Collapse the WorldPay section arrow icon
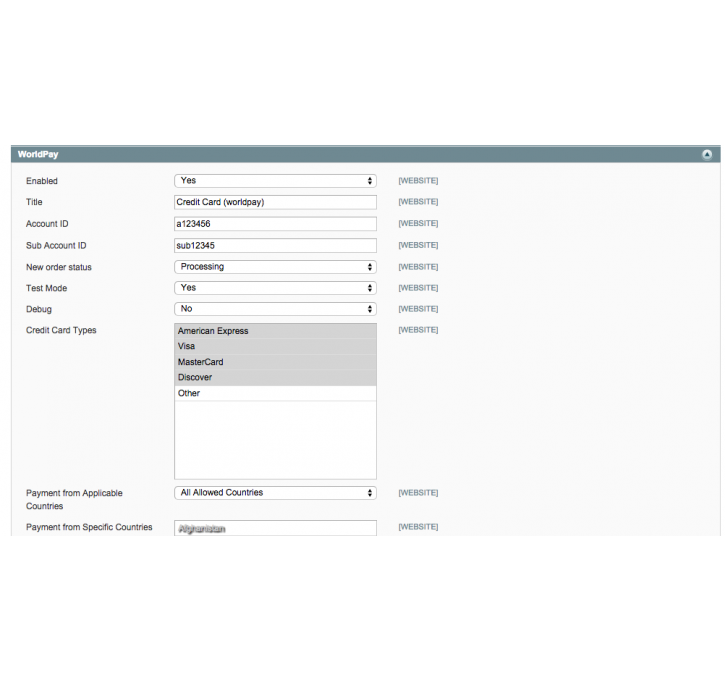This screenshot has width=725, height=680. (x=707, y=154)
